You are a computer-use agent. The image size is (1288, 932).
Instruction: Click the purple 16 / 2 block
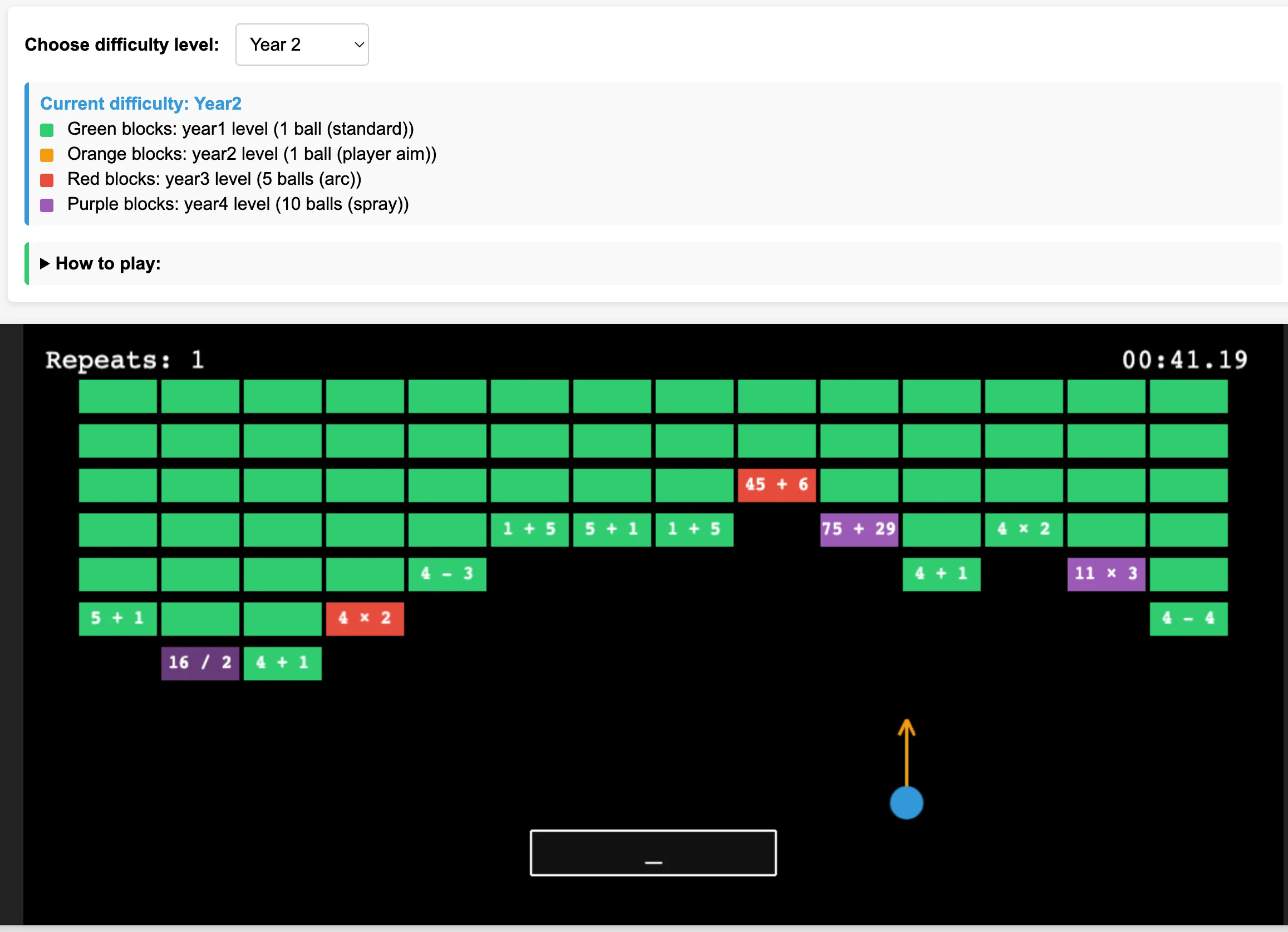coord(200,663)
